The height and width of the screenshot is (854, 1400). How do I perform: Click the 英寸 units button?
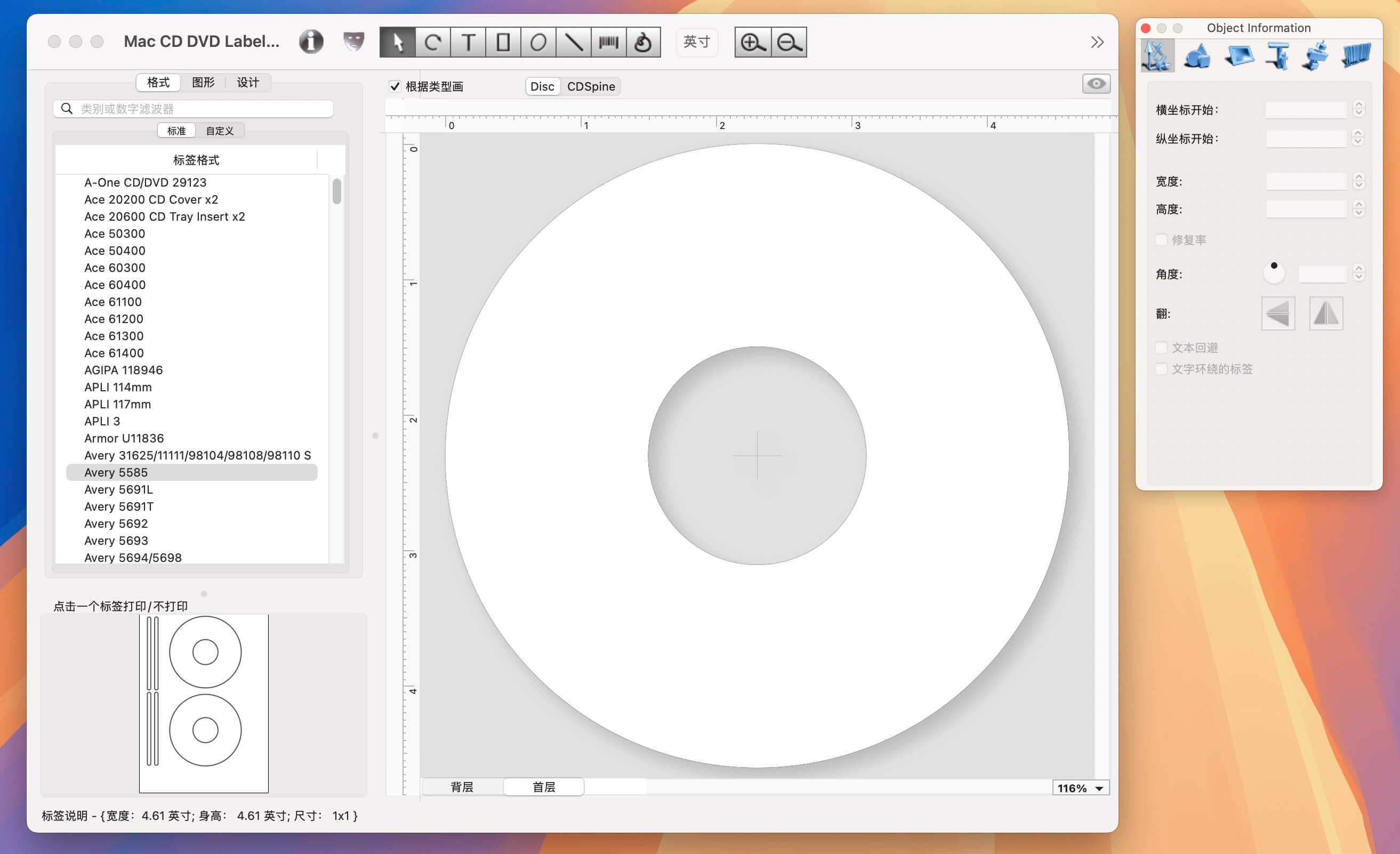pyautogui.click(x=697, y=42)
